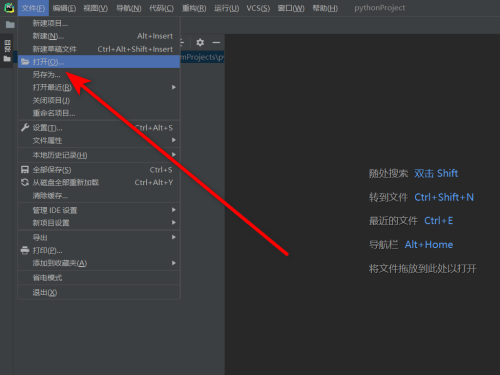Click the floppy disk save-all icon

pos(25,170)
